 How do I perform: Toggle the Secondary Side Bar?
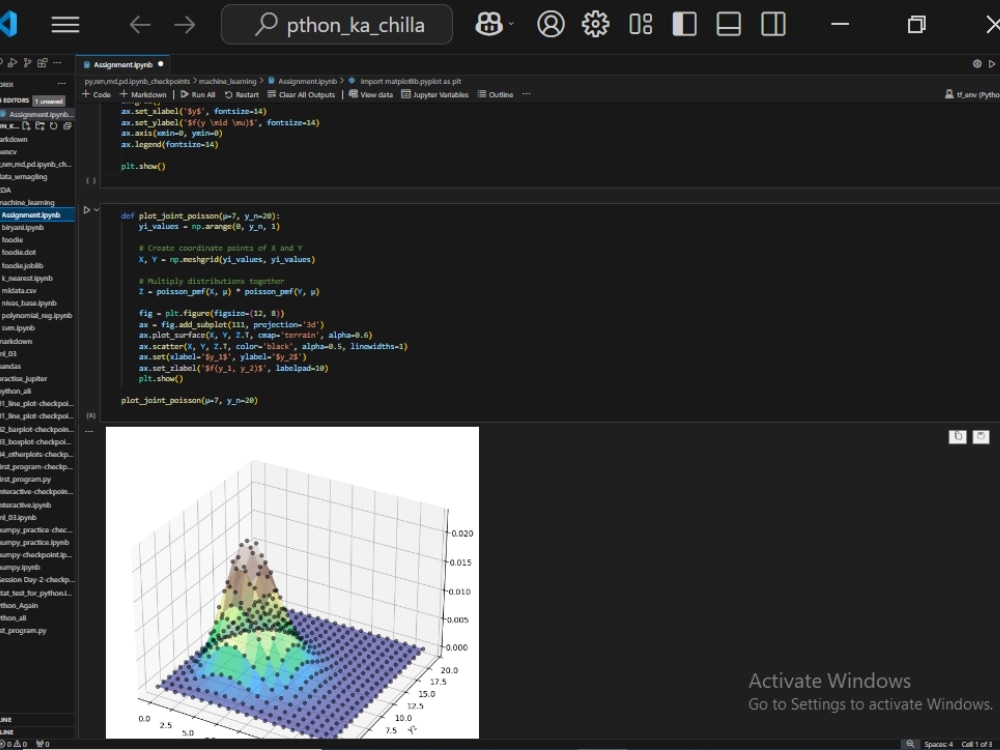(773, 24)
